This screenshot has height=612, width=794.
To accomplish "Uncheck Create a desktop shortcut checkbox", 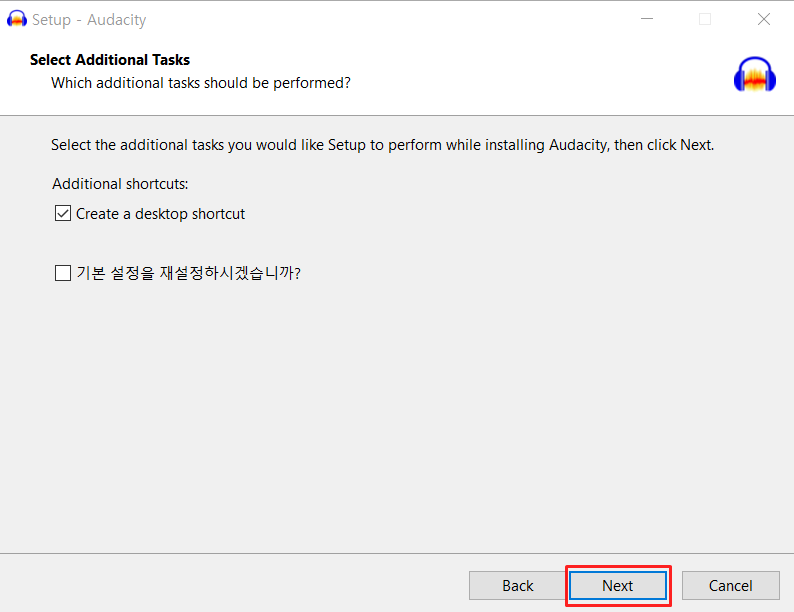I will pos(63,214).
